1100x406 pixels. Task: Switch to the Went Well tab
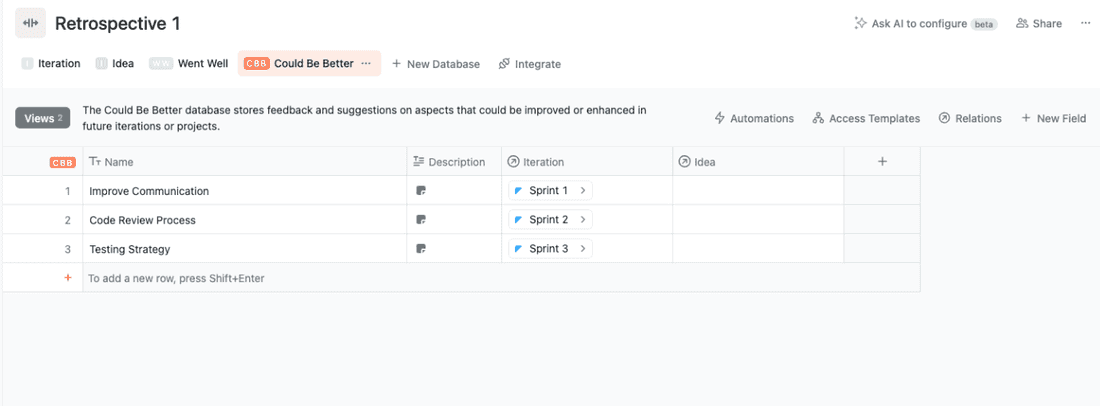[190, 63]
